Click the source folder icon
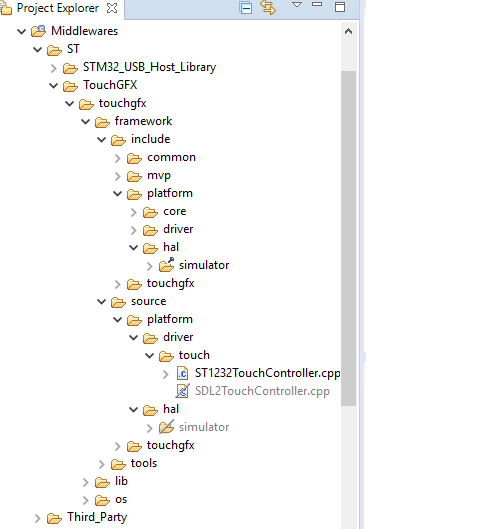The width and height of the screenshot is (480, 529). (x=118, y=302)
